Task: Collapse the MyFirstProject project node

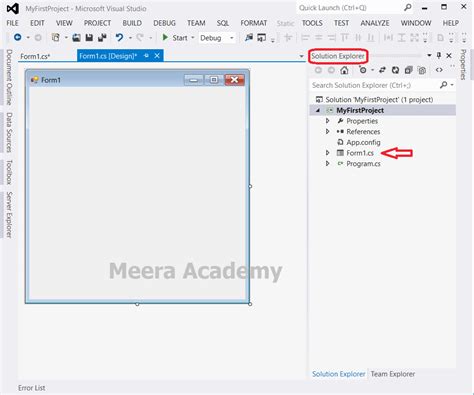Action: click(318, 110)
